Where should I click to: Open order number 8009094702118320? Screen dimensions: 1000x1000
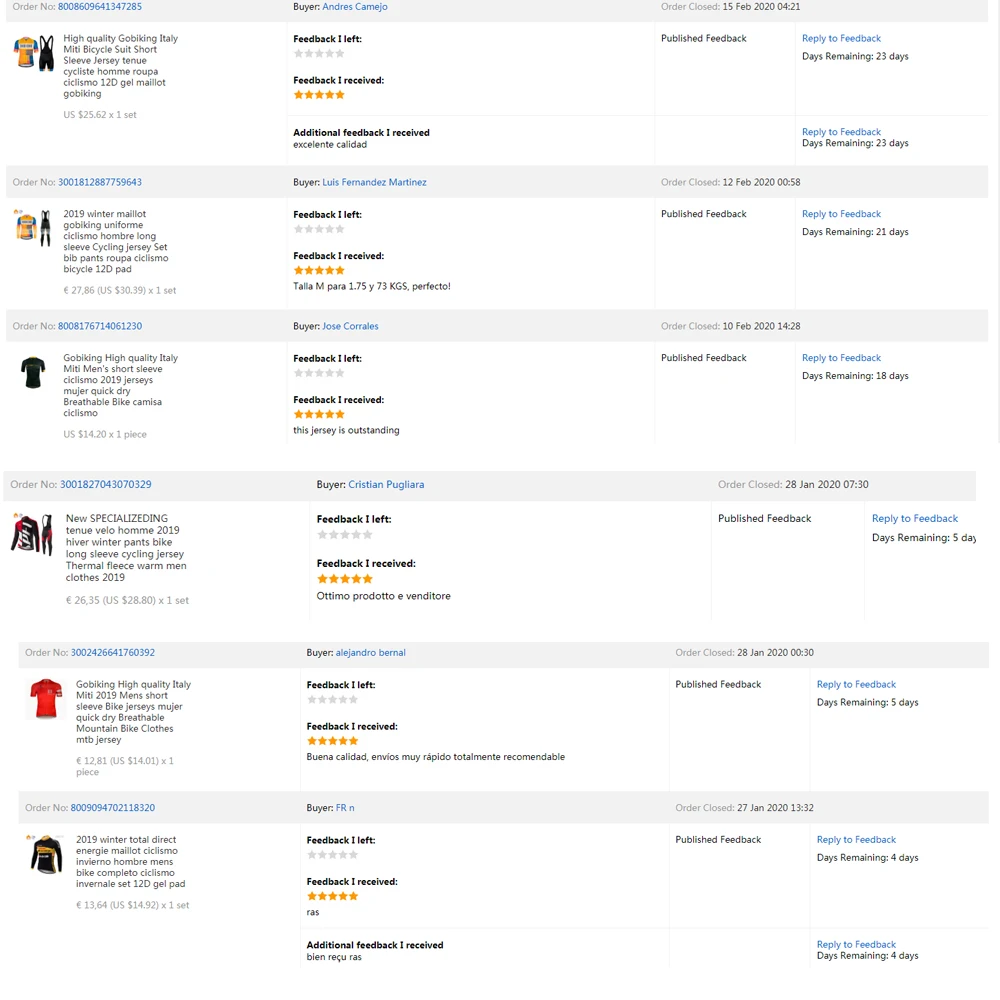(x=113, y=808)
